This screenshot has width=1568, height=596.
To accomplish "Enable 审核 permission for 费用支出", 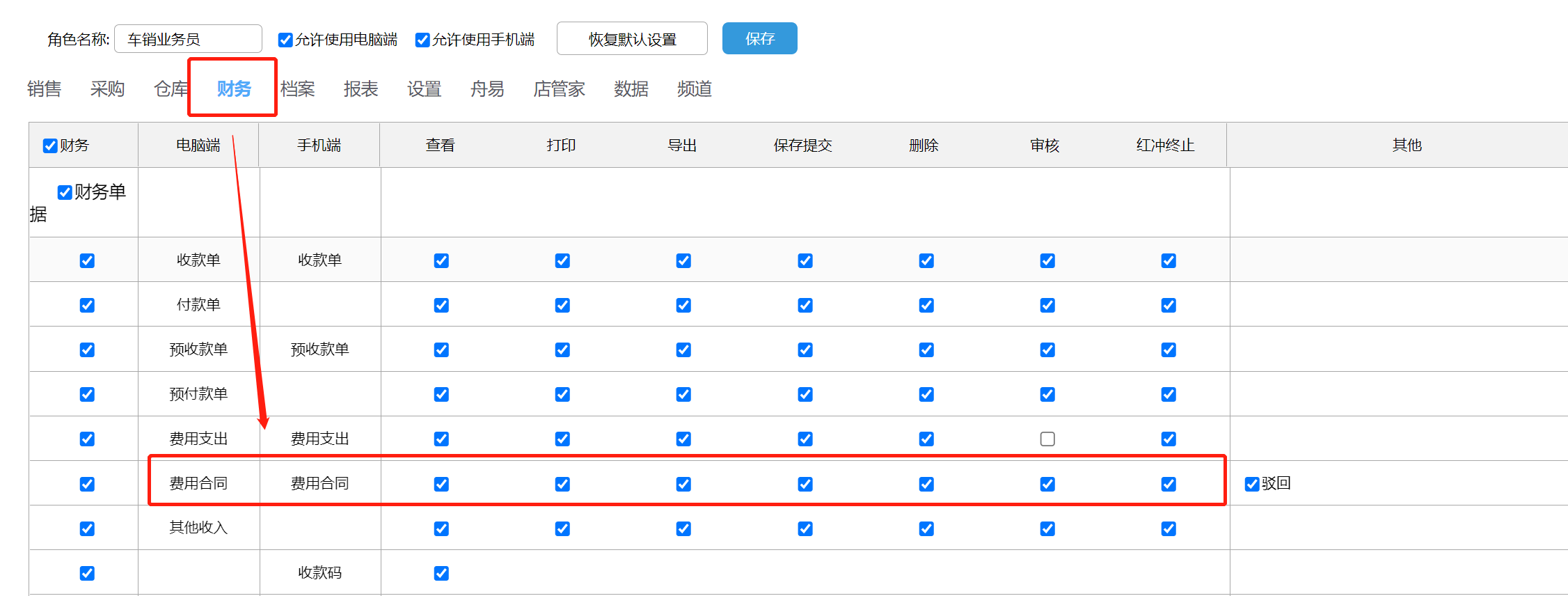I will 1047,439.
